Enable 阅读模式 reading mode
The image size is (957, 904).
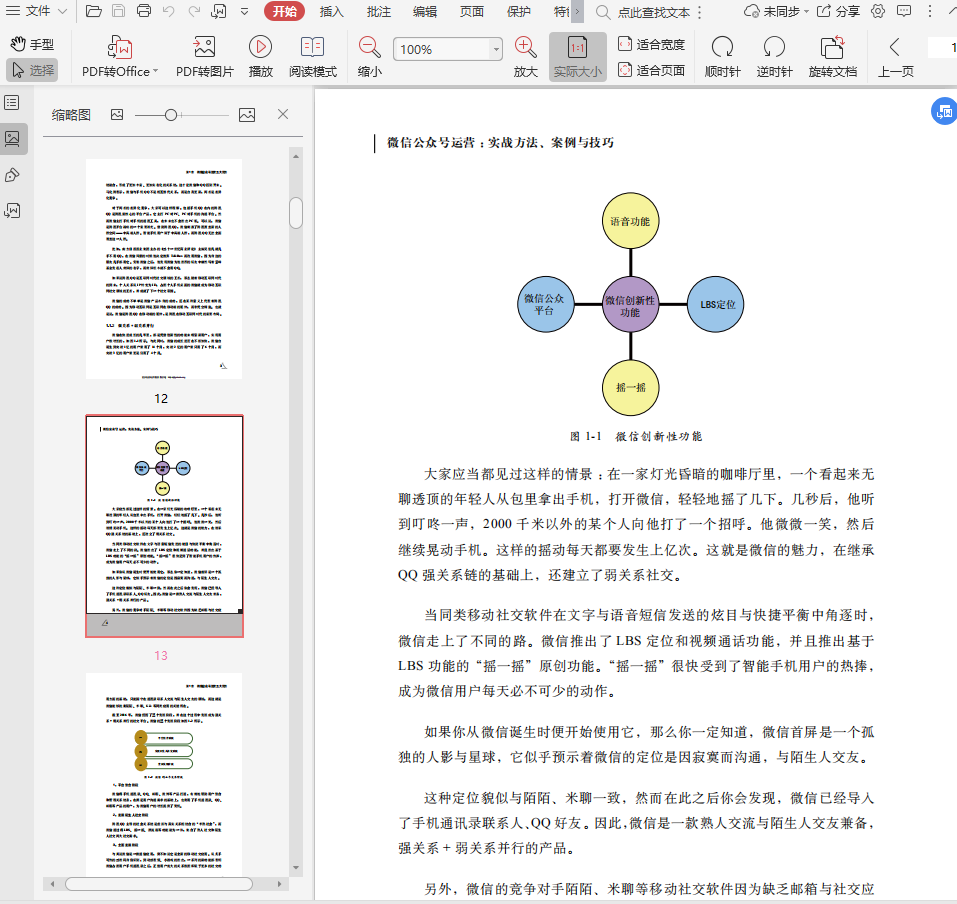pos(312,57)
